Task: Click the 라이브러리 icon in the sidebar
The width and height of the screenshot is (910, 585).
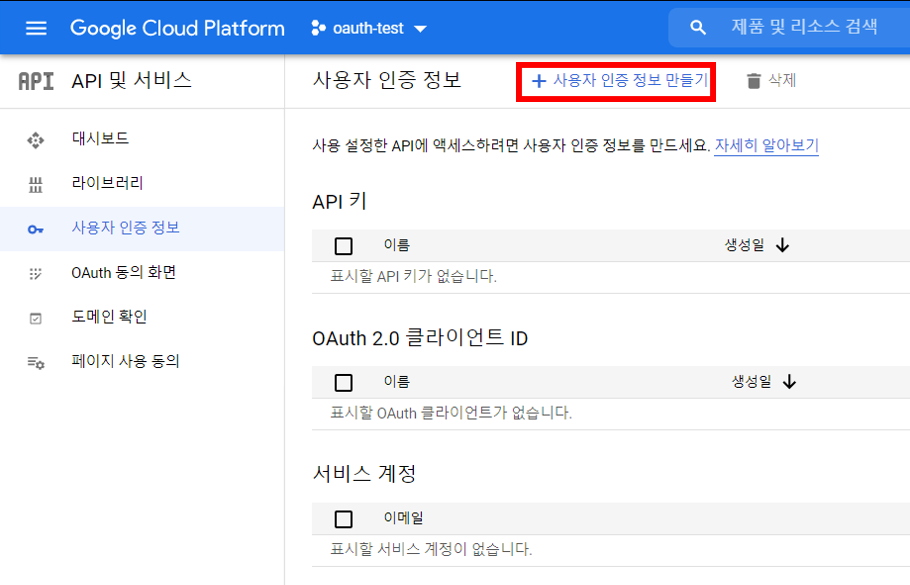Action: pos(35,185)
